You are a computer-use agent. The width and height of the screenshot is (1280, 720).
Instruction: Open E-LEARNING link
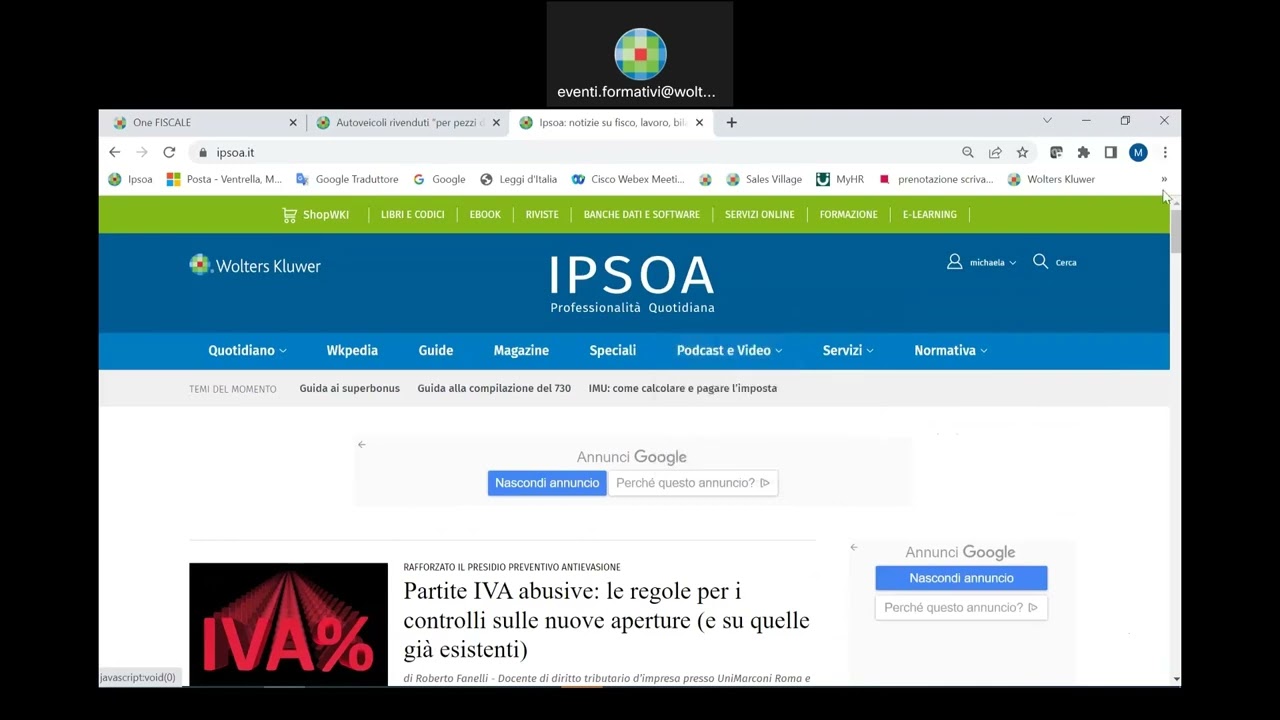click(x=930, y=214)
